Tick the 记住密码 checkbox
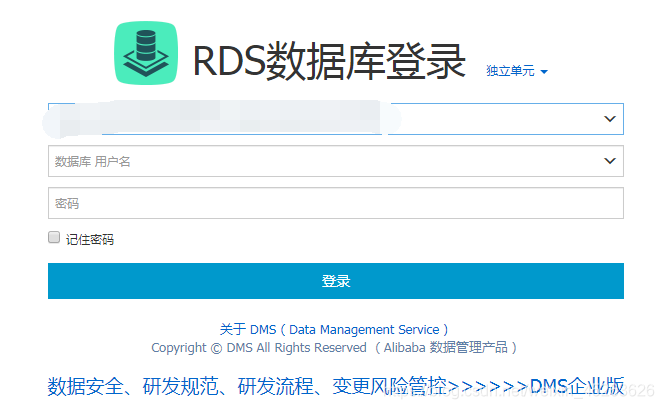The height and width of the screenshot is (409, 664). point(54,237)
